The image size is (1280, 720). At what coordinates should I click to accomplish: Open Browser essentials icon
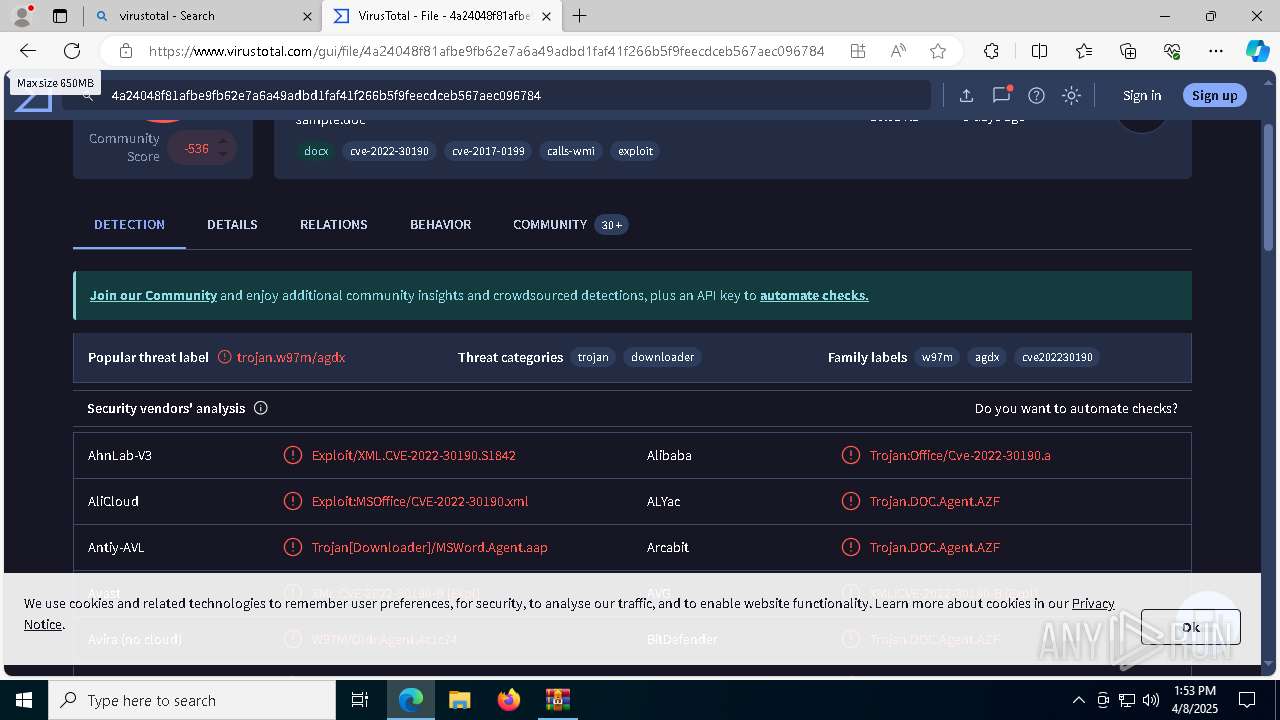(x=1172, y=51)
